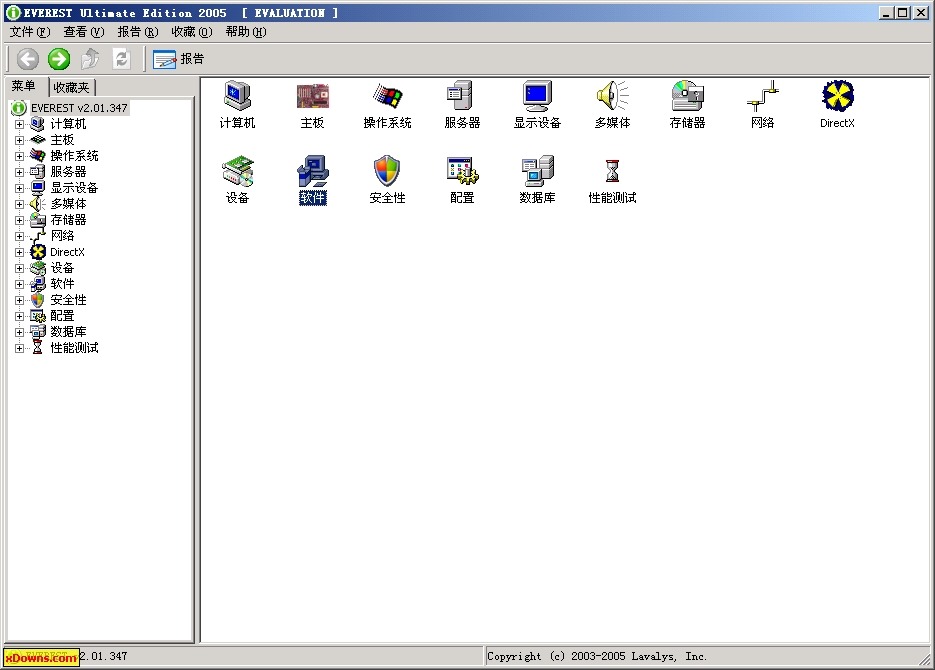Screen dimensions: 935x670
Task: Expand the 服务器 tree node
Action: click(x=19, y=172)
